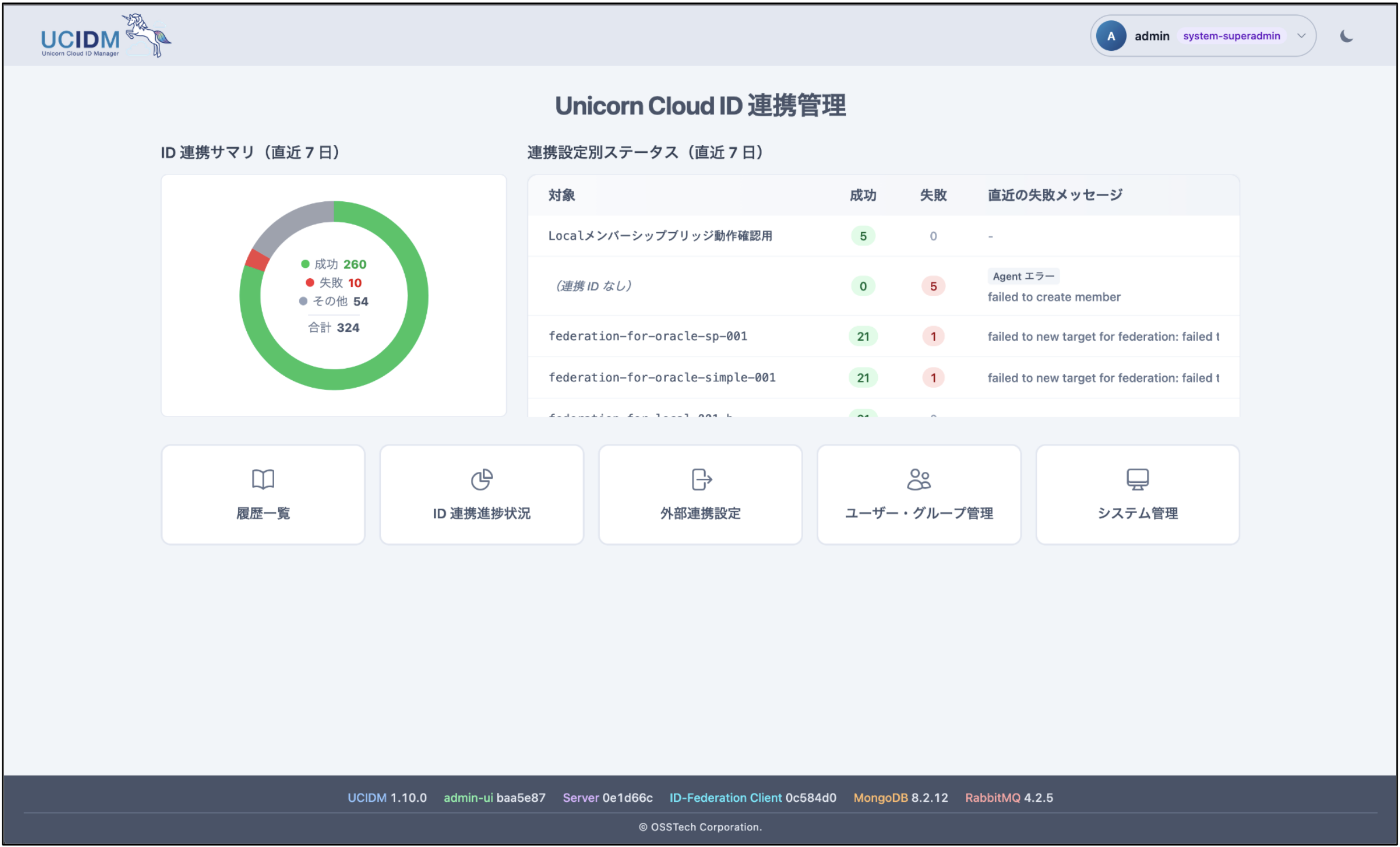
Task: Select the Localメンバーシップブリッジ動作確認用 row
Action: click(x=883, y=235)
